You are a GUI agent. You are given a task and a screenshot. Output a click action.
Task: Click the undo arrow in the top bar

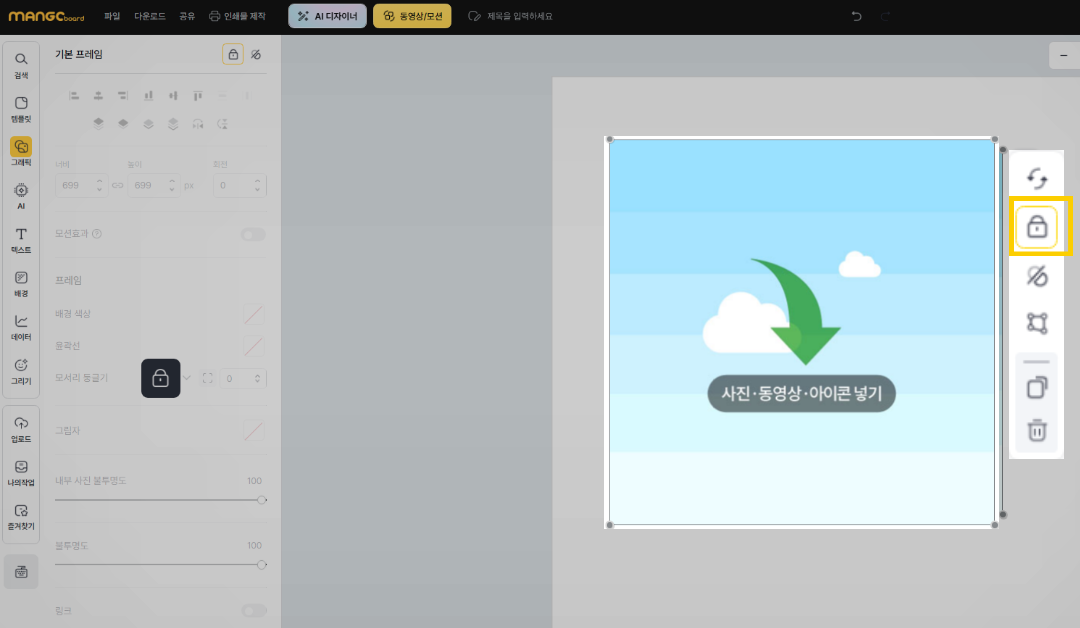(x=856, y=16)
